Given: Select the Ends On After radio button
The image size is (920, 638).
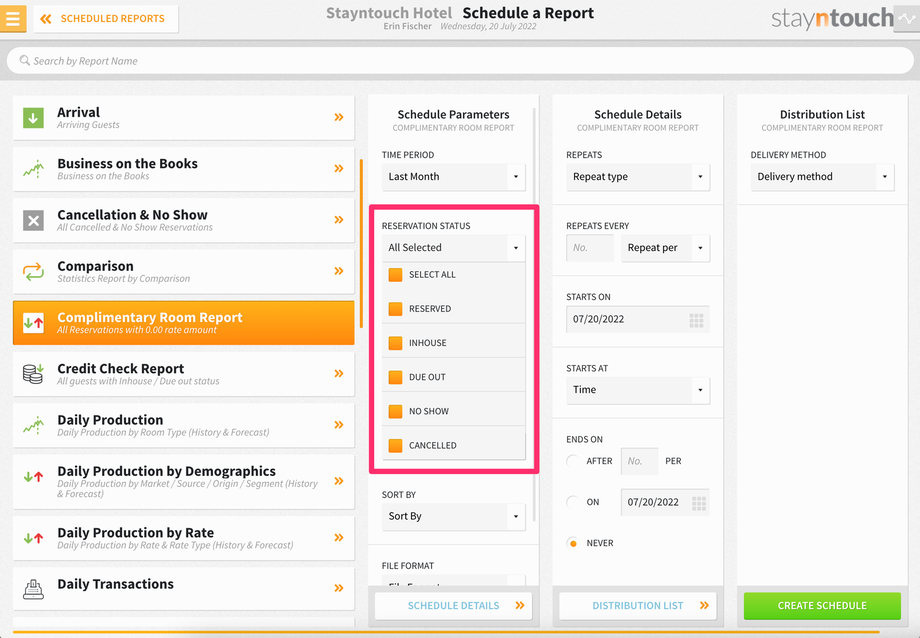Looking at the screenshot, I should pyautogui.click(x=573, y=461).
